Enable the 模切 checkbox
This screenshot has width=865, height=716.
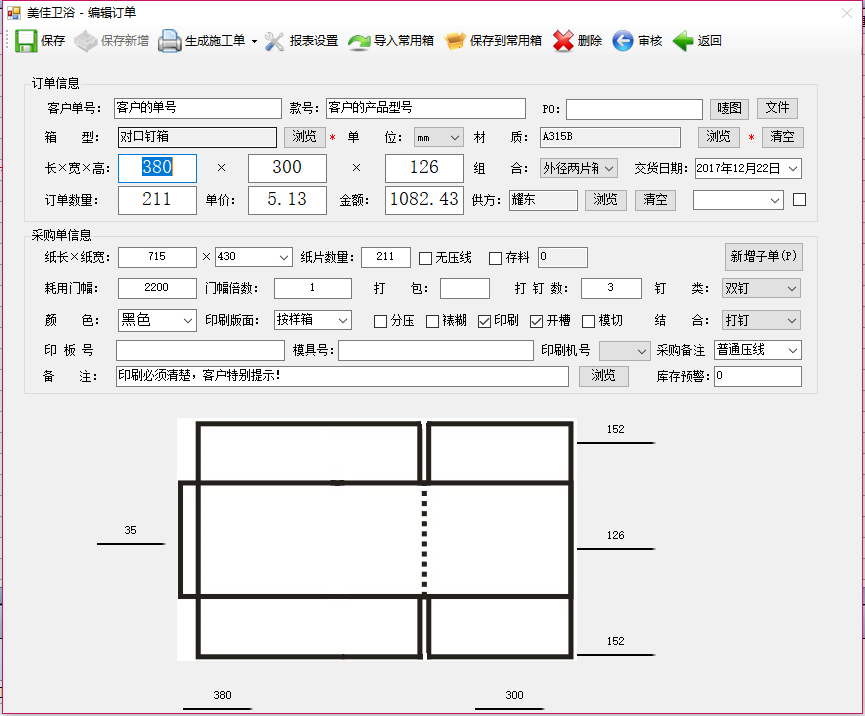tap(589, 322)
